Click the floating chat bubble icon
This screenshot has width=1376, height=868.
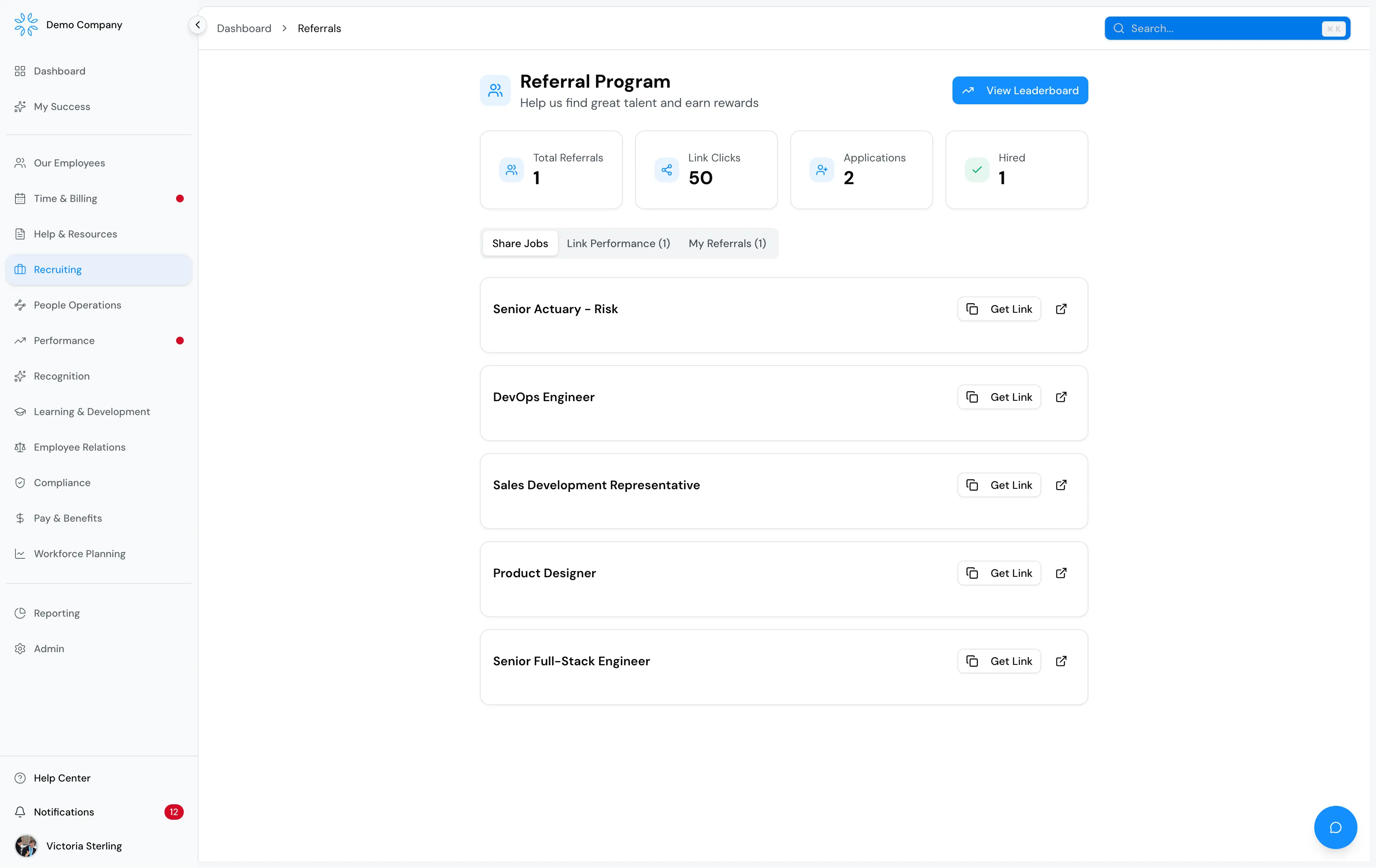coord(1335,827)
